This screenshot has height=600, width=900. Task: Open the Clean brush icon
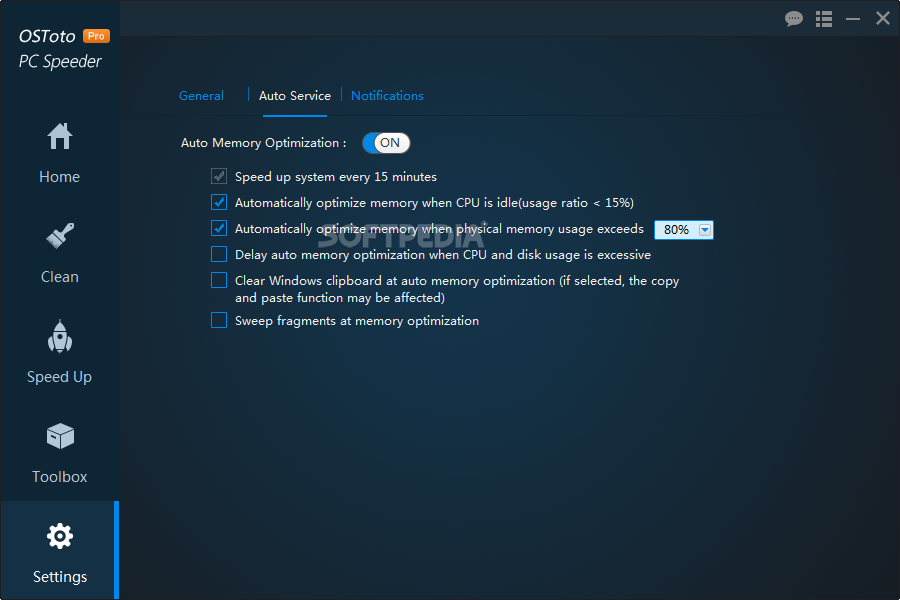[60, 236]
